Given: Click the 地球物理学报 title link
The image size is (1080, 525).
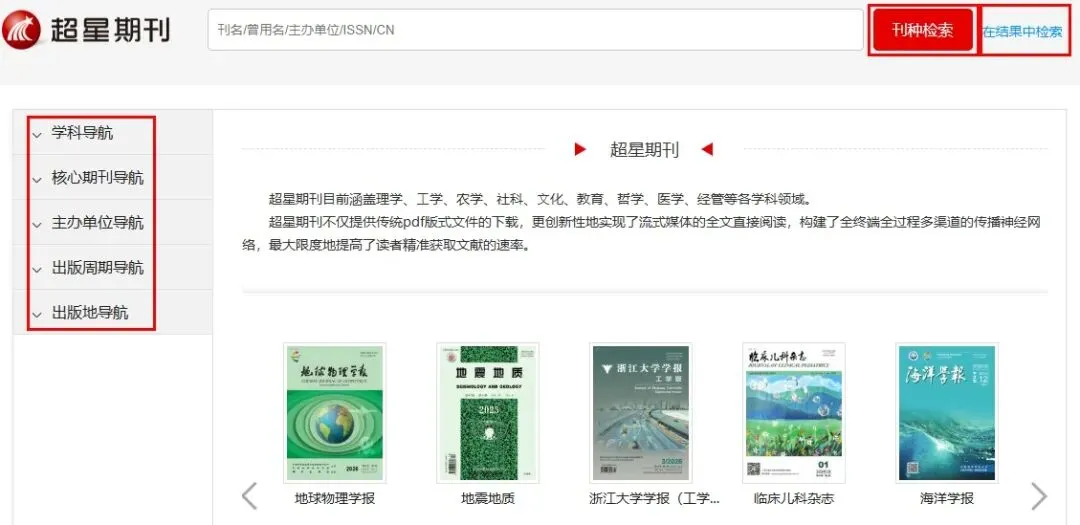Looking at the screenshot, I should (335, 498).
